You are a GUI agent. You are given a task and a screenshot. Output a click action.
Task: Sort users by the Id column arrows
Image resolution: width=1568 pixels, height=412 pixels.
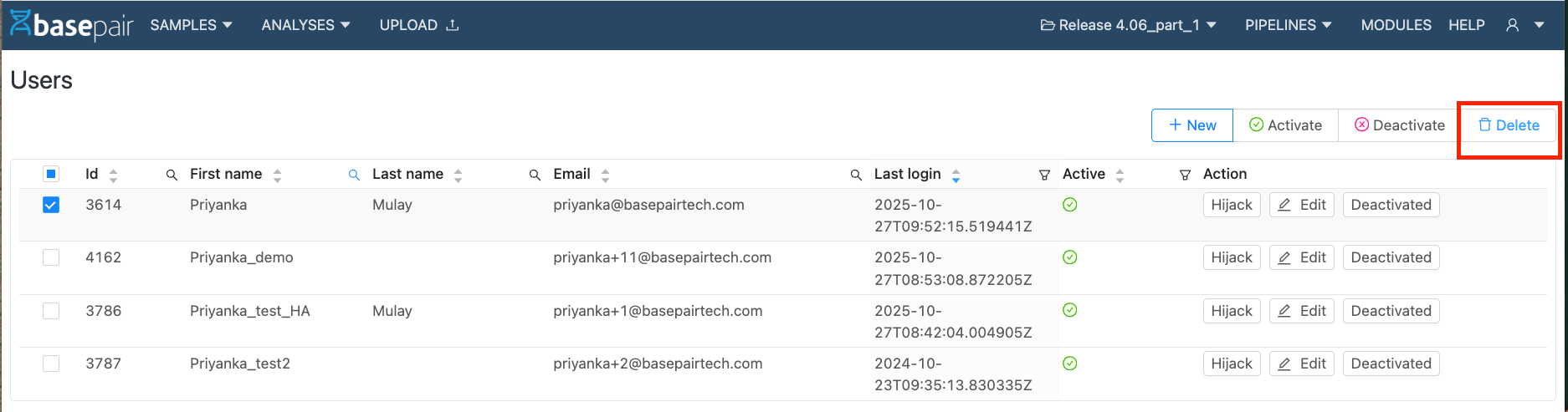[x=114, y=175]
